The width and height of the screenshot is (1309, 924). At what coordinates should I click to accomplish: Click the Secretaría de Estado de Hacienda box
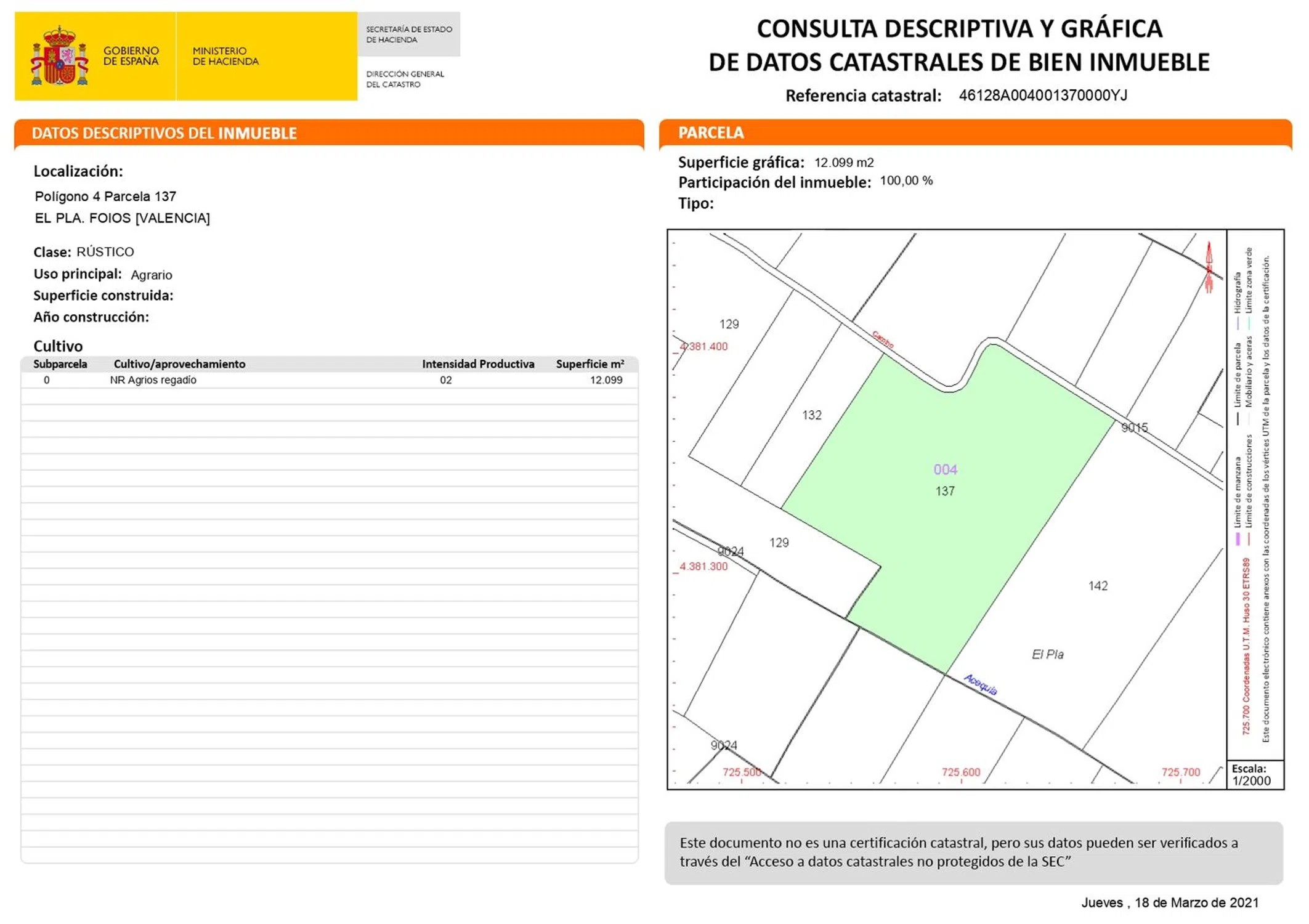pos(409,34)
